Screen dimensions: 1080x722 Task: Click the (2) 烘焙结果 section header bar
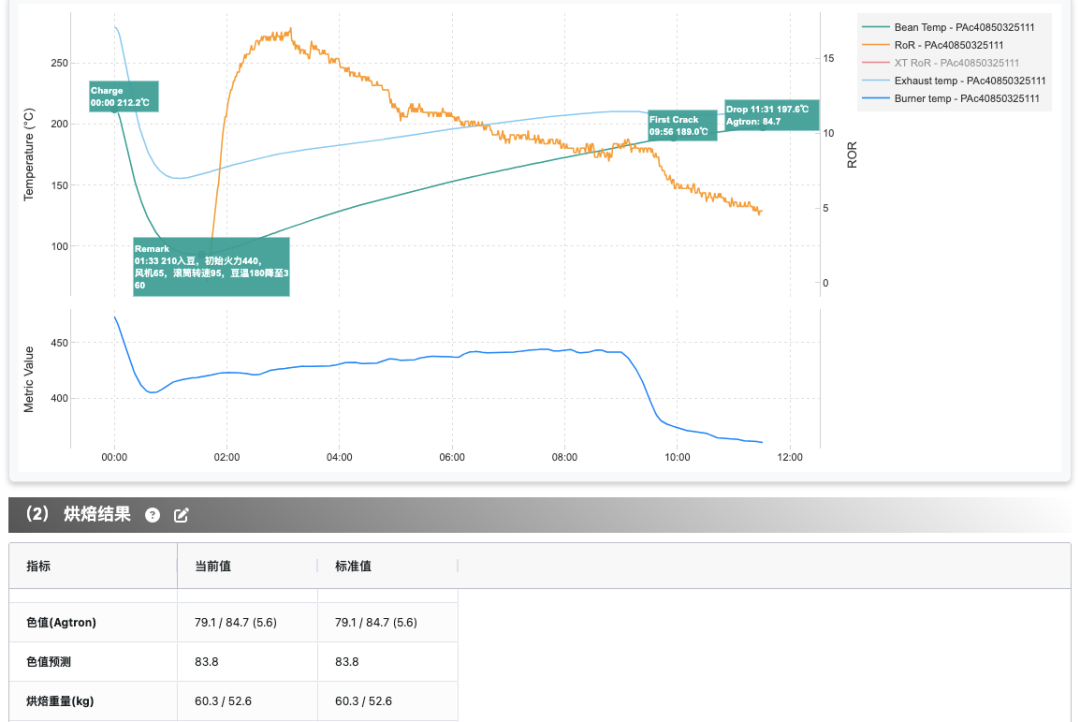click(x=539, y=515)
